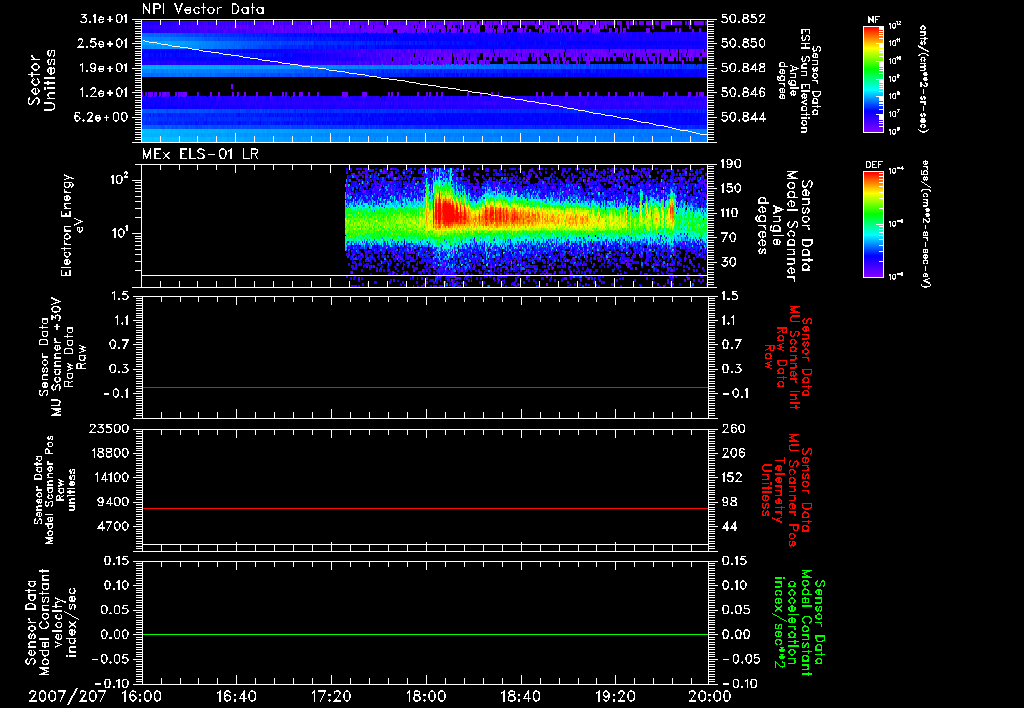1024x708 pixels.
Task: Click the "190" scanner angle tick value
Action: click(x=732, y=164)
